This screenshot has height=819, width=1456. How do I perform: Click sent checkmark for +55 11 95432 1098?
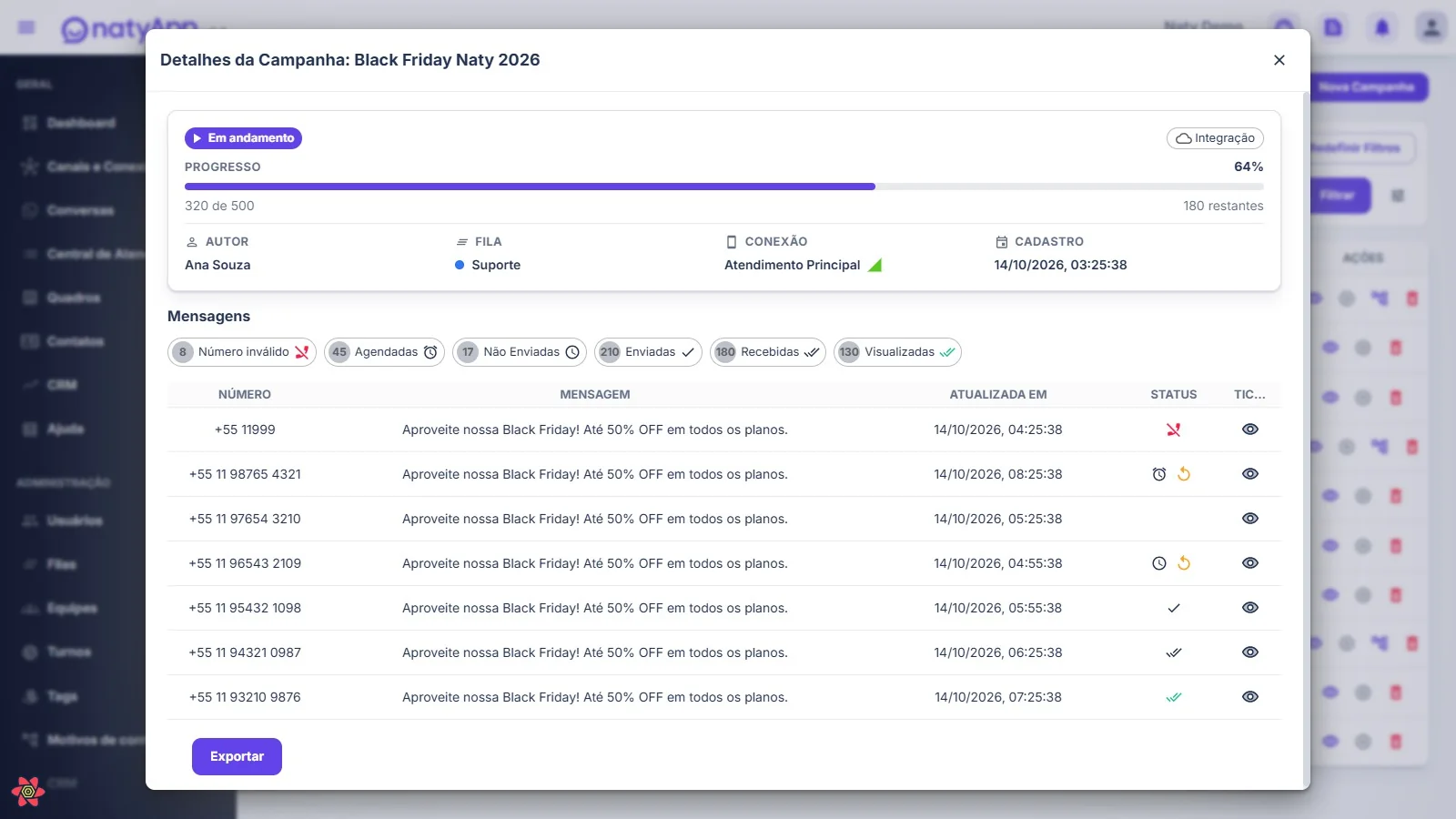click(1174, 608)
